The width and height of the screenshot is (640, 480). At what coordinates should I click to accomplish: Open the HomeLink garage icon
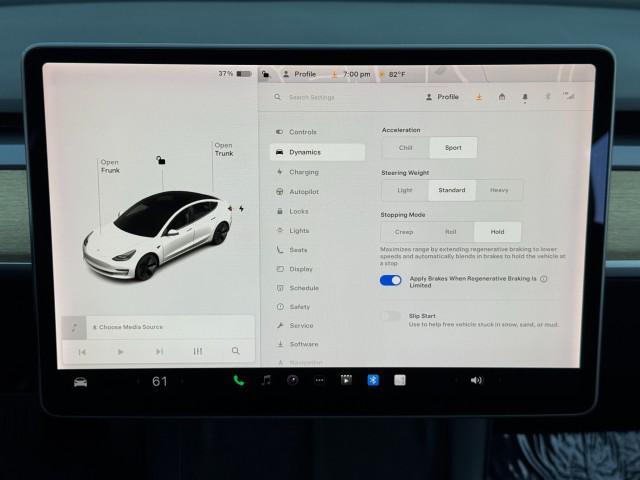point(501,97)
